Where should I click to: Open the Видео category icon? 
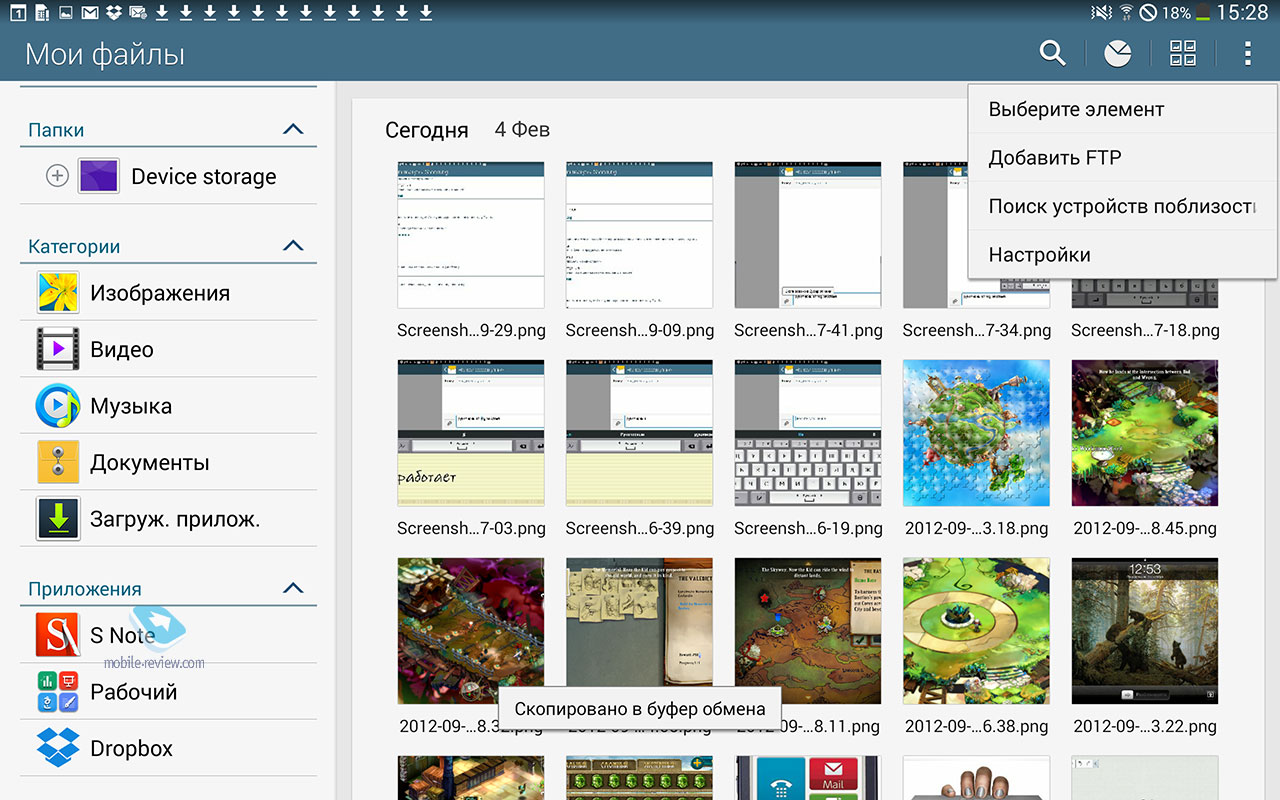click(58, 349)
